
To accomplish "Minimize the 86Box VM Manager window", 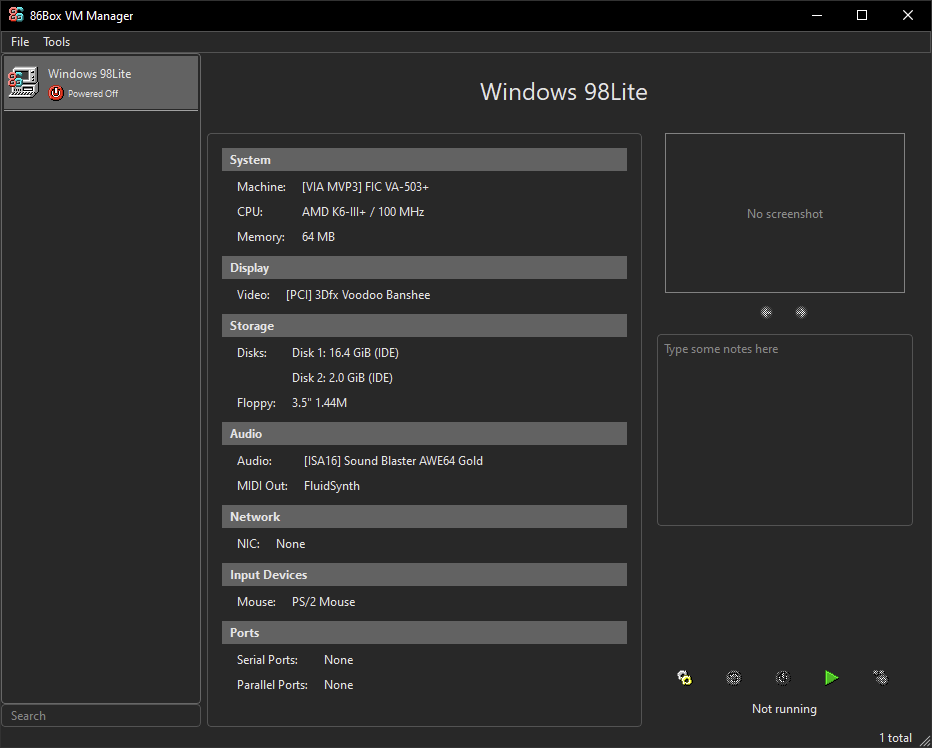I will [x=817, y=15].
